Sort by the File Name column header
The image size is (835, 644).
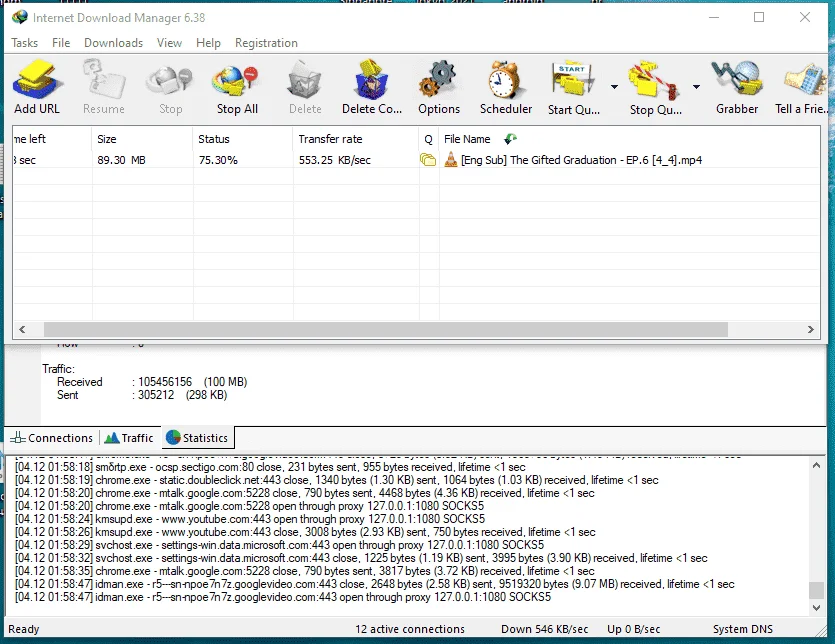pos(629,139)
